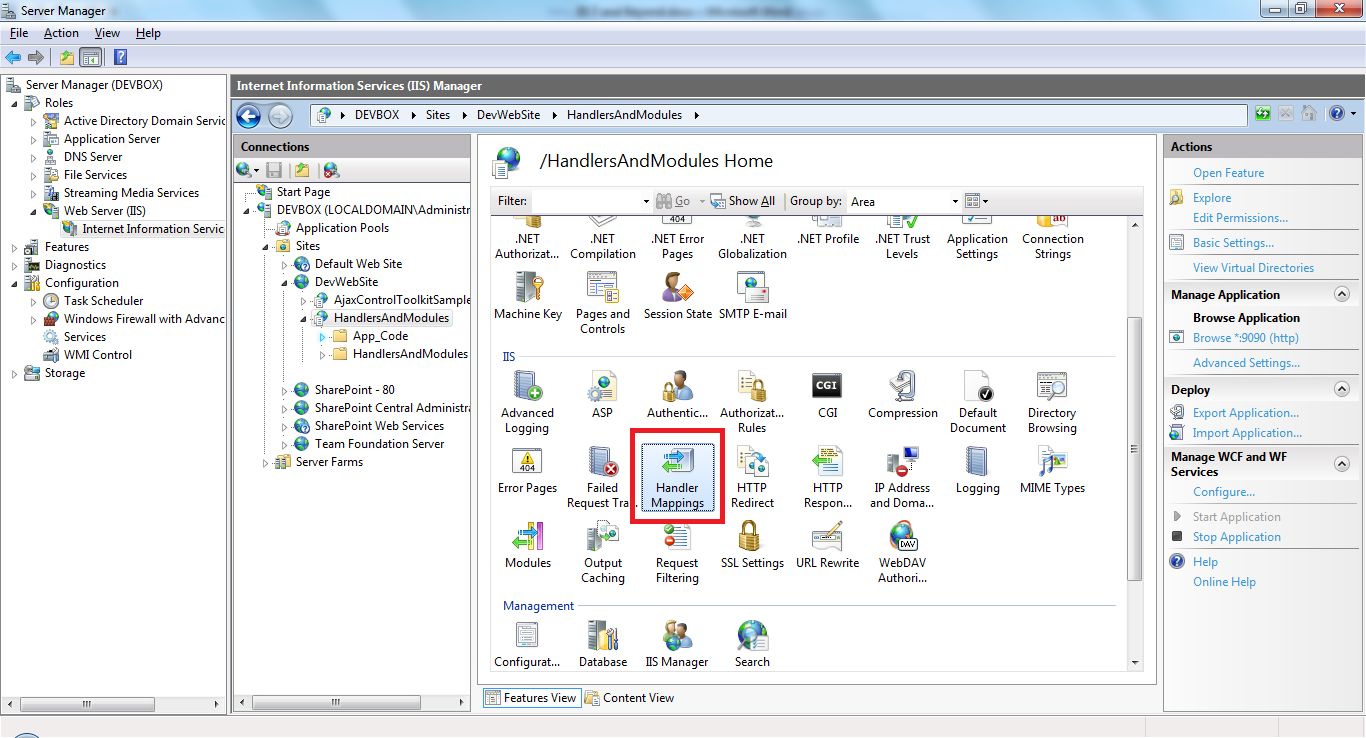Click the features pane vertical scrollbar
This screenshot has width=1366, height=738.
click(1134, 448)
